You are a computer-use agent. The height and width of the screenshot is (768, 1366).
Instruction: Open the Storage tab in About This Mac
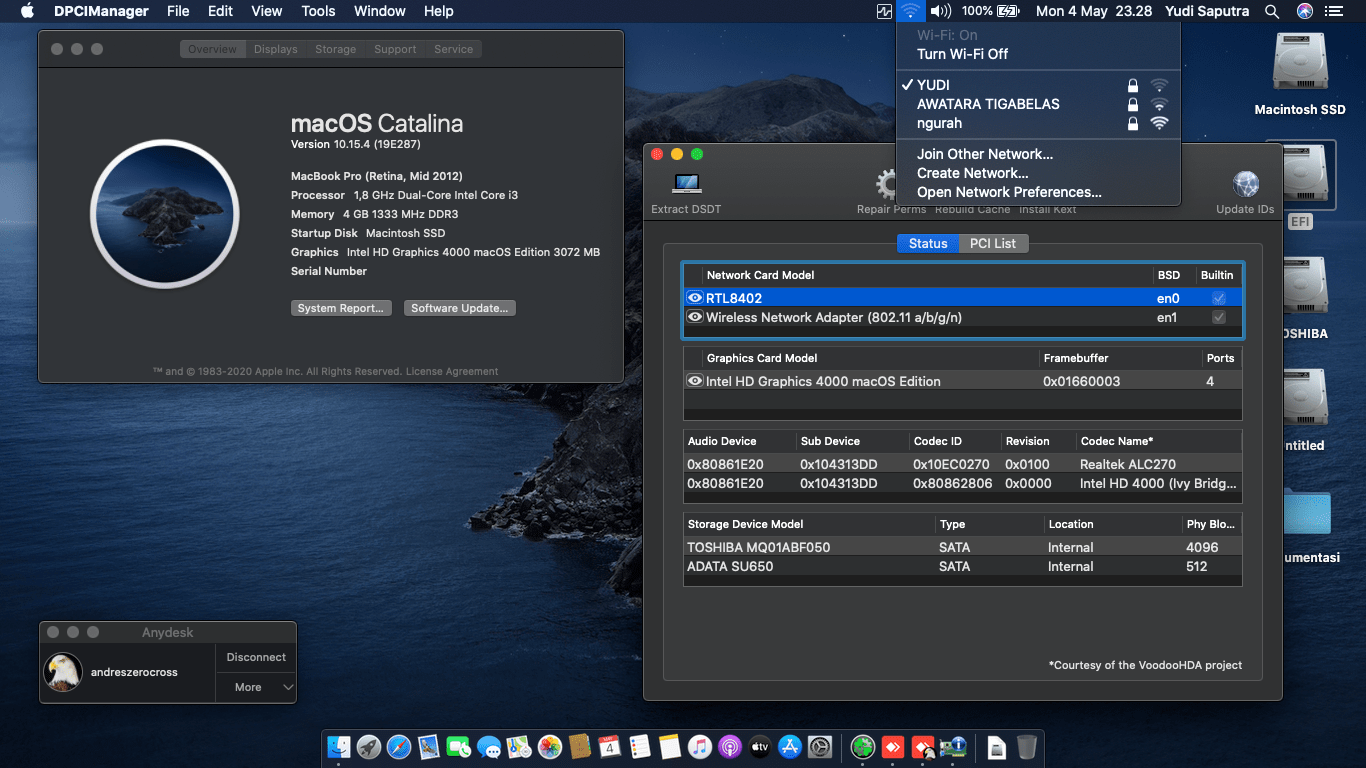click(x=335, y=49)
